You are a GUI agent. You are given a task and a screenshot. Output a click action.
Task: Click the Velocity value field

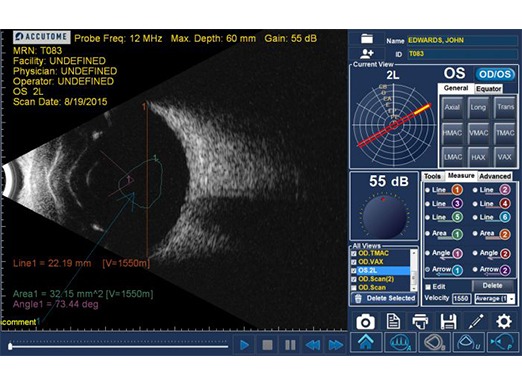pos(461,299)
